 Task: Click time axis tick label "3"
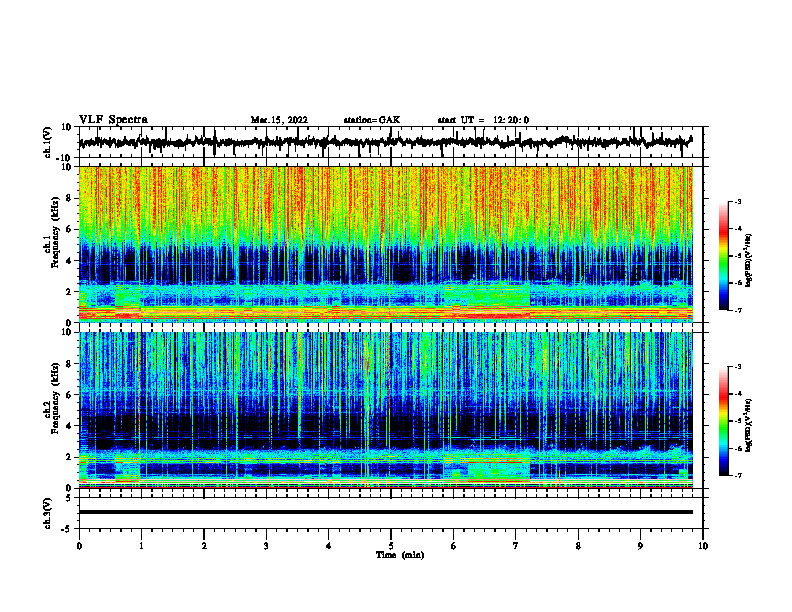[266, 546]
